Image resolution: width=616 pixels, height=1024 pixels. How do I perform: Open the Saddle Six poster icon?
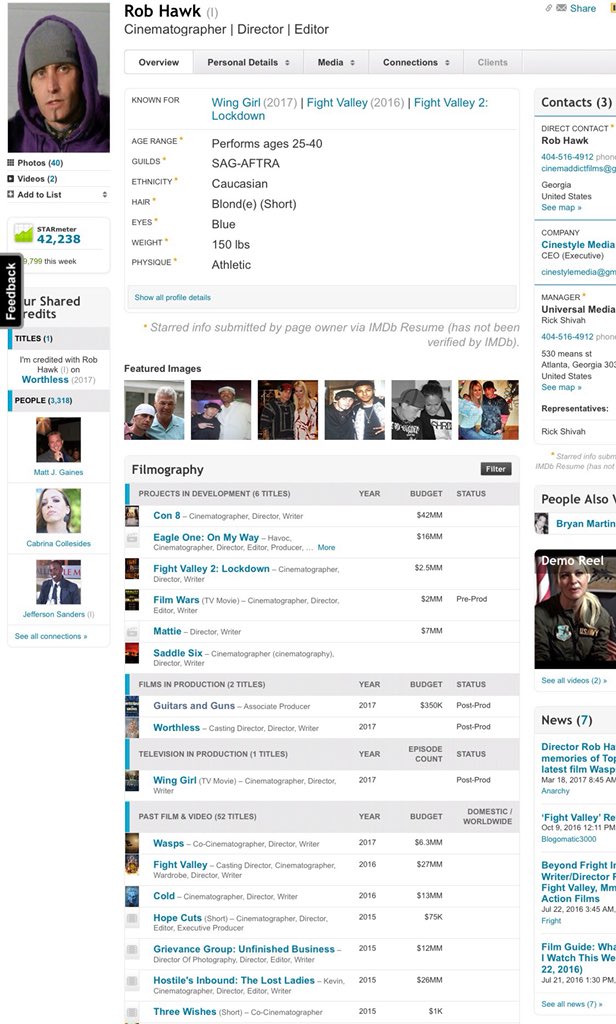click(132, 653)
